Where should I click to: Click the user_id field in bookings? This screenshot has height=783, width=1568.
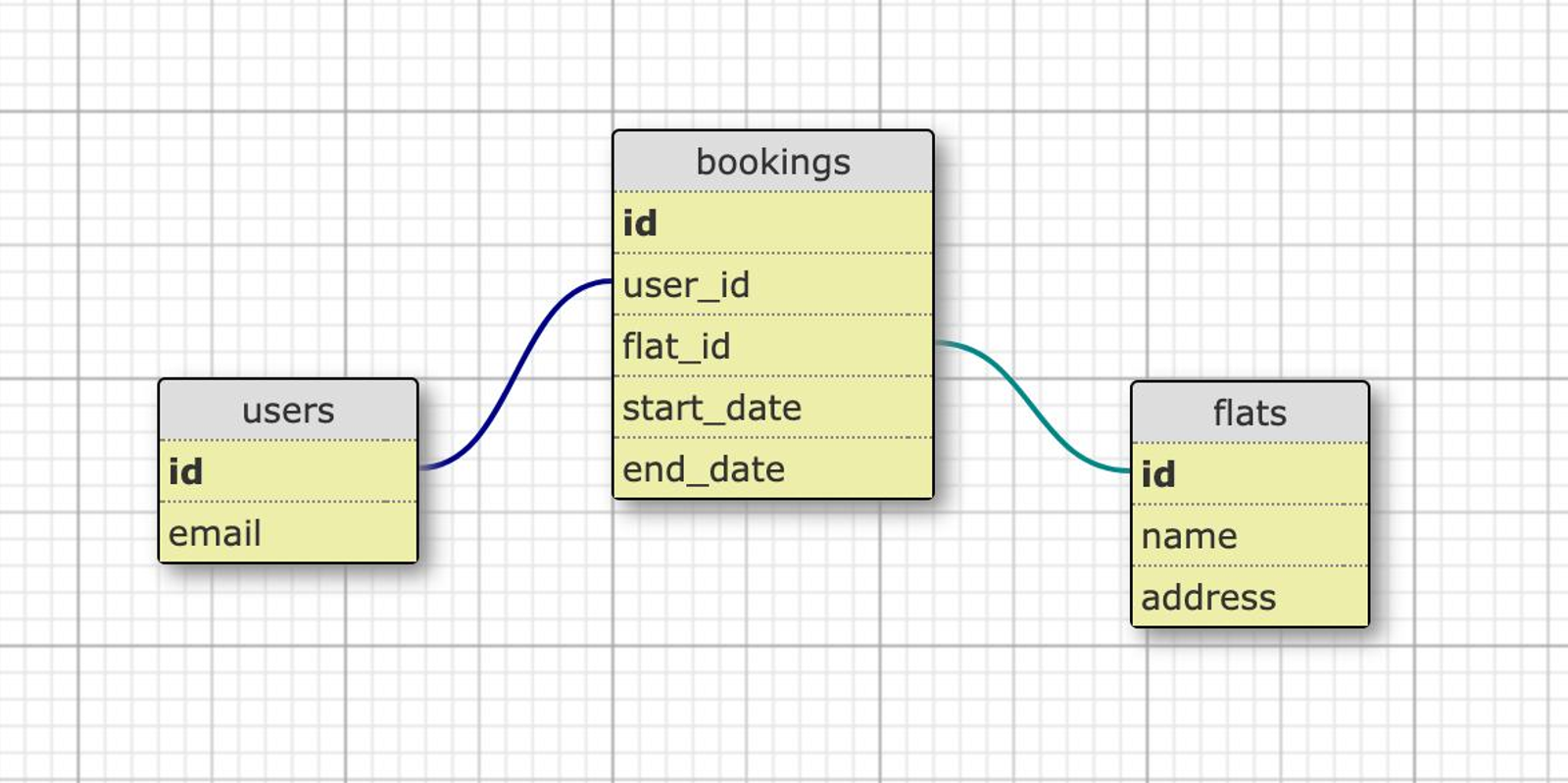click(x=773, y=284)
